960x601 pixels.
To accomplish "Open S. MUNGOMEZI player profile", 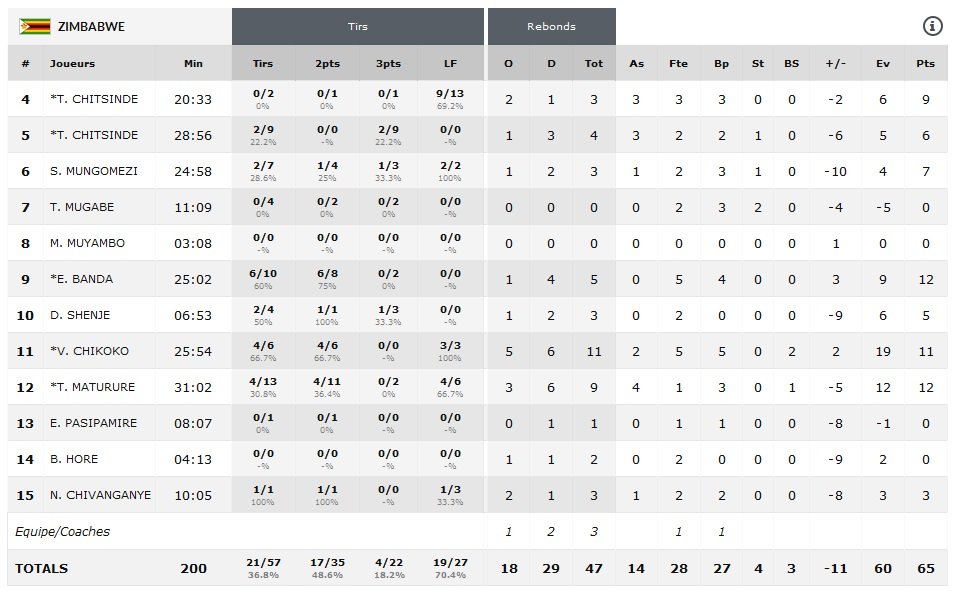I will point(94,171).
